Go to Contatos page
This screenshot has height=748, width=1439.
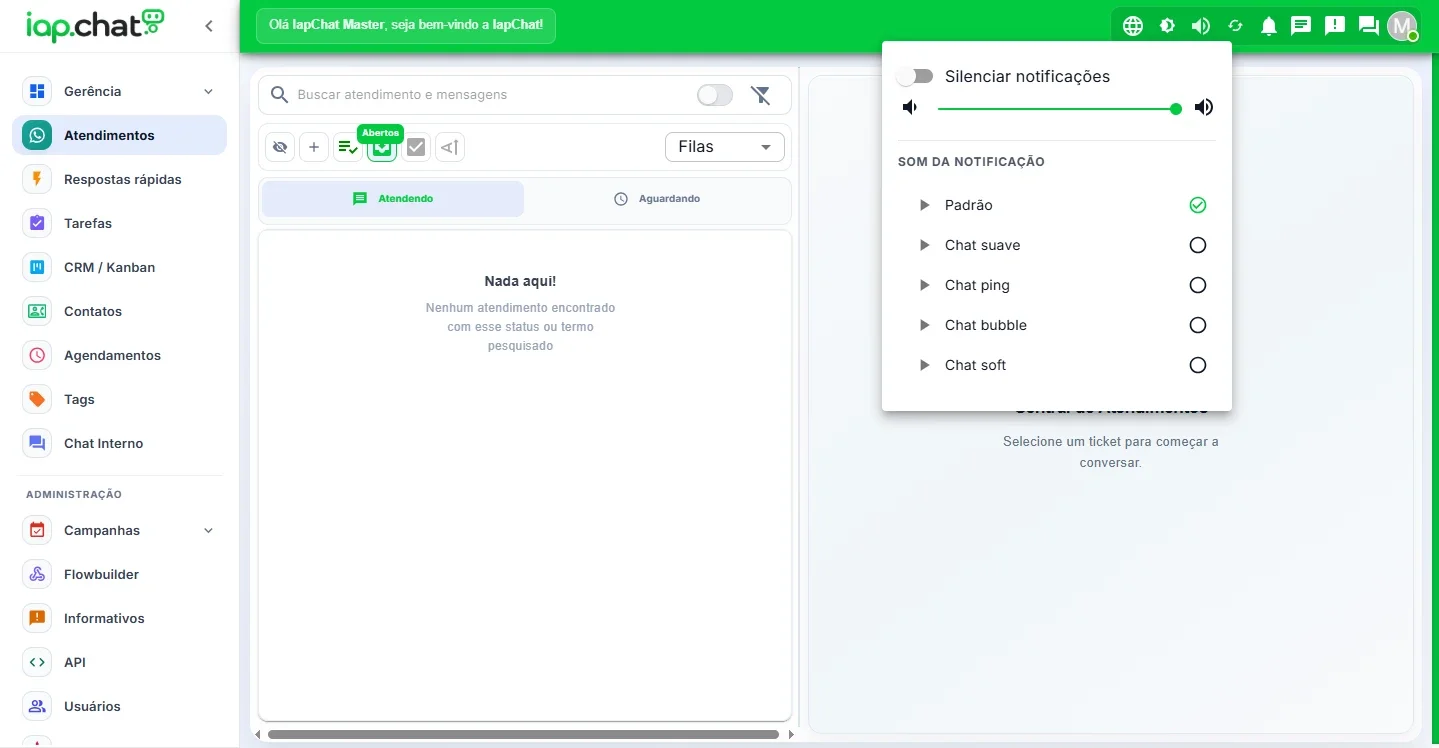coord(120,311)
